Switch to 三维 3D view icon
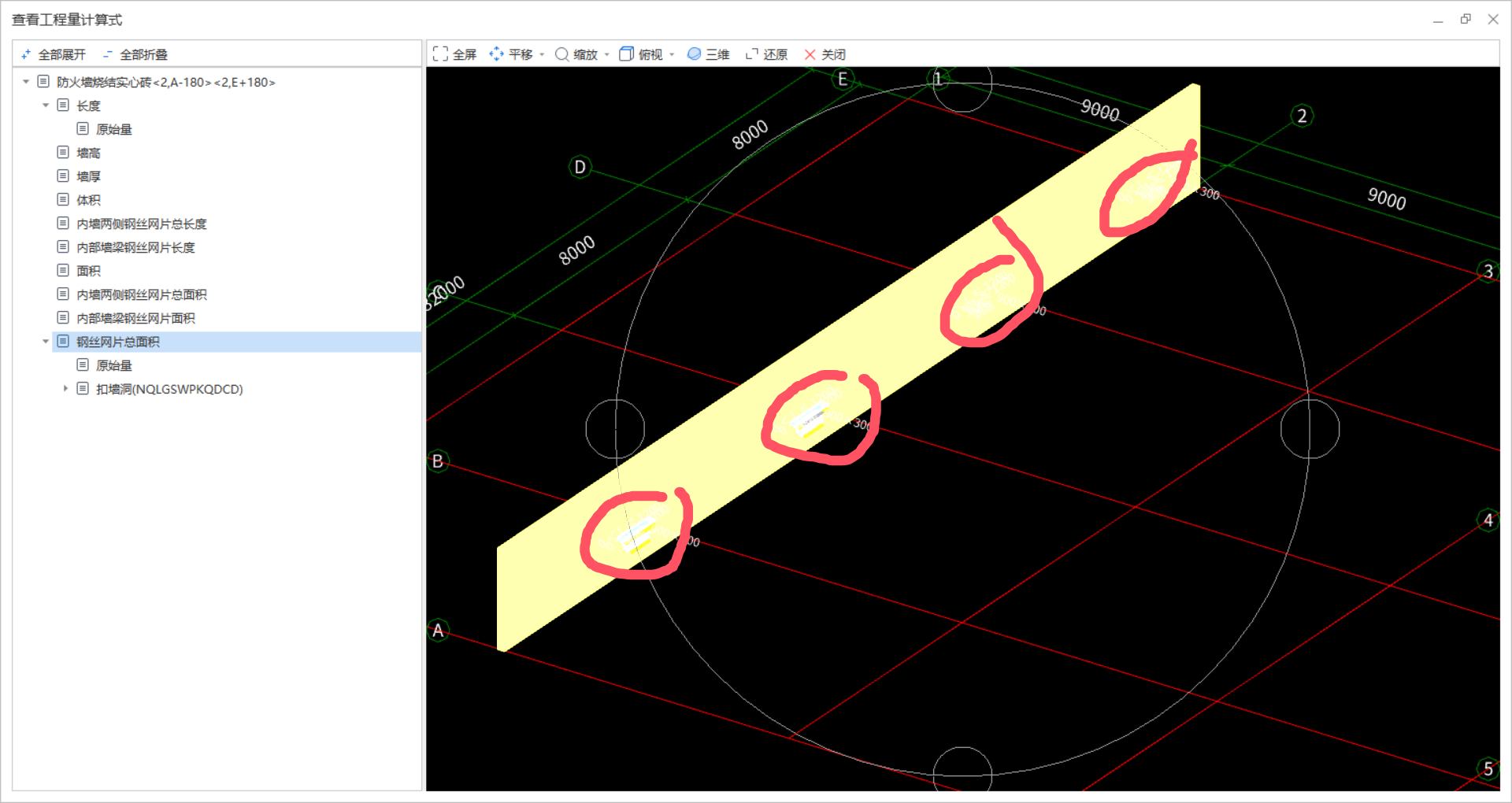Viewport: 1512px width, 803px height. click(694, 54)
